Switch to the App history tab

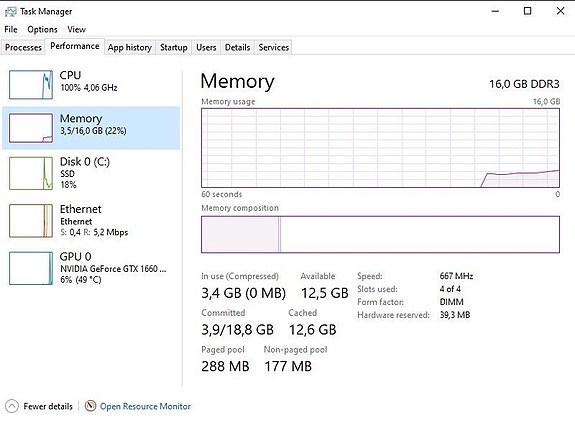click(130, 47)
